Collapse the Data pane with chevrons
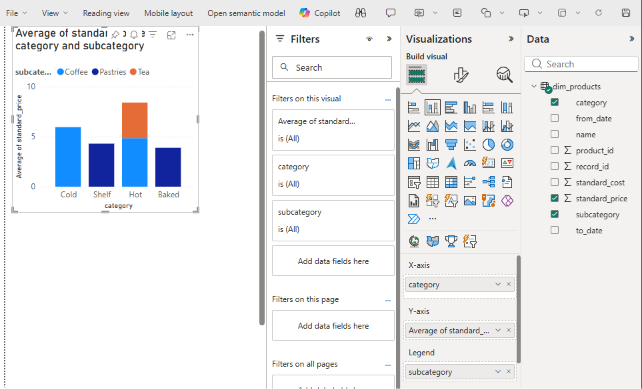 [631, 39]
